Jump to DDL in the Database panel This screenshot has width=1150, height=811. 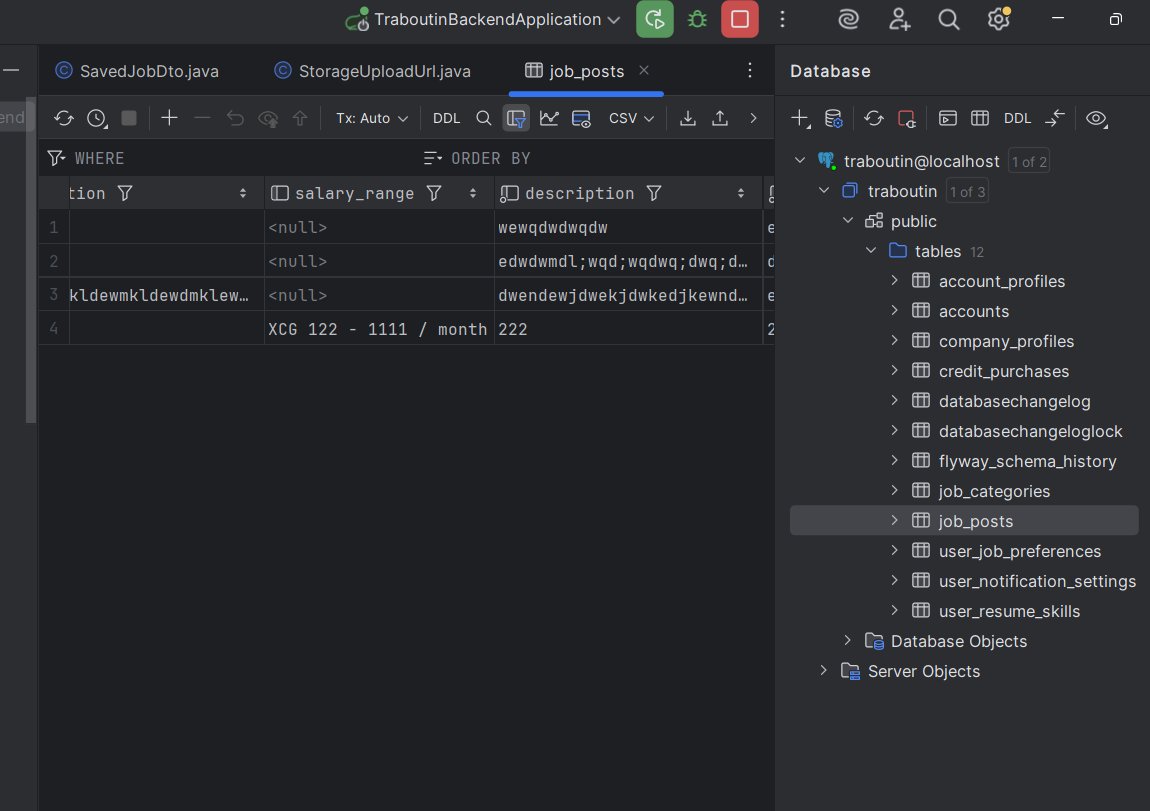pyautogui.click(x=1017, y=118)
